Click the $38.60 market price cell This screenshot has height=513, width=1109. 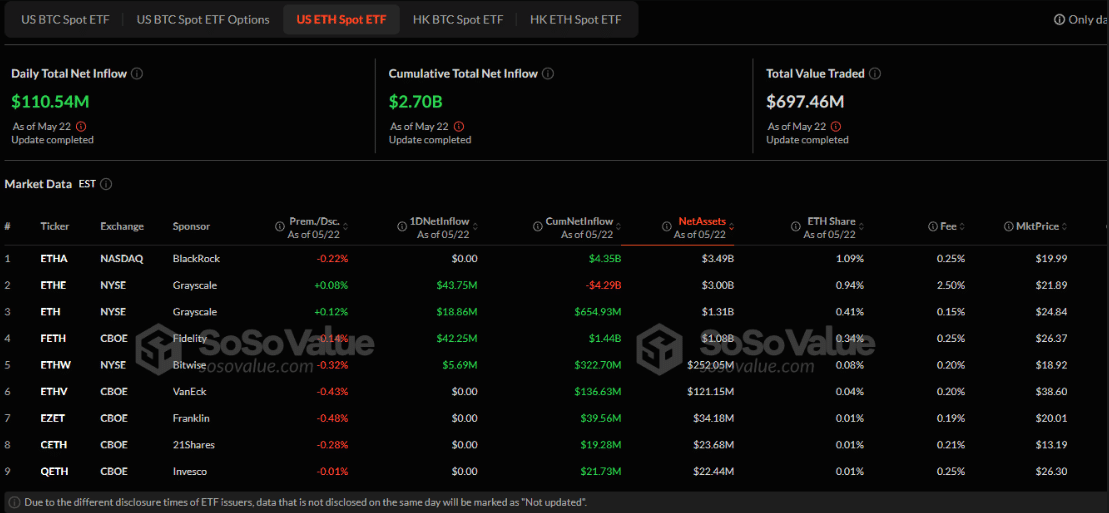click(1050, 391)
